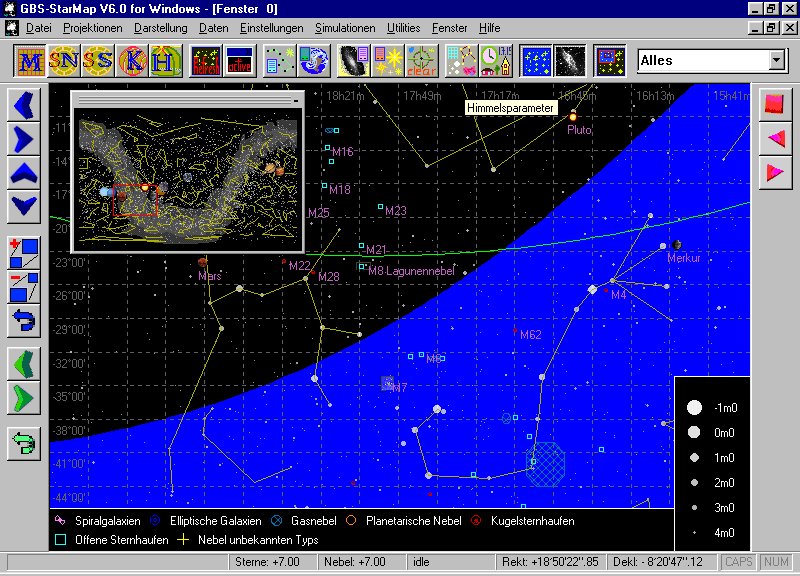
Task: Open the Projektionen menu
Action: (x=92, y=28)
